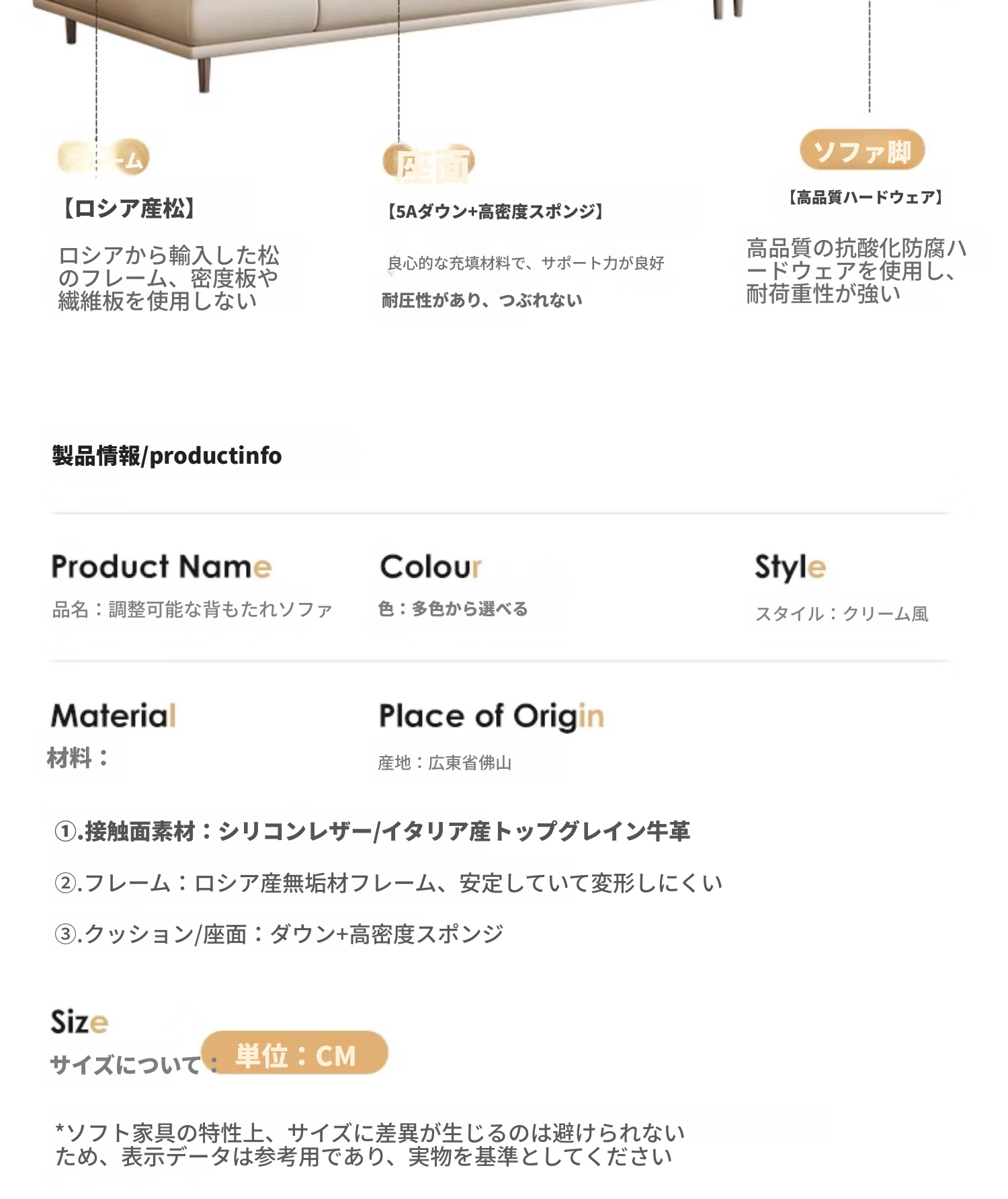The image size is (1008, 1199).
Task: Click the 産地：広東省佛山 text
Action: tap(445, 763)
